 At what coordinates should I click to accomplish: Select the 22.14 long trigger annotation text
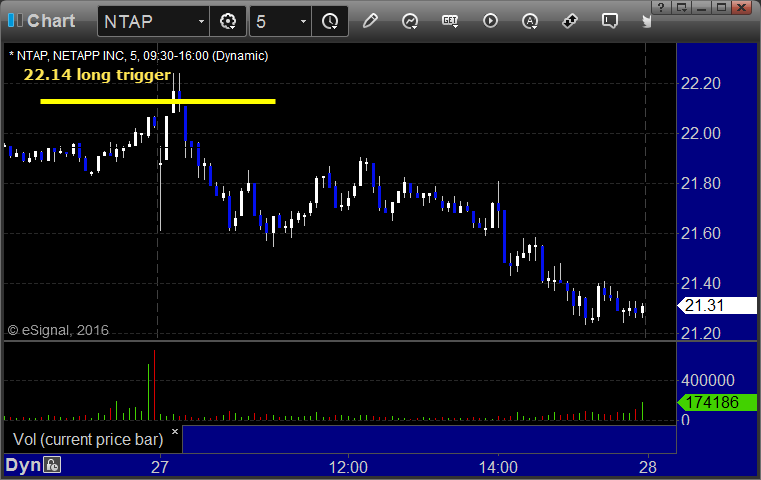tap(97, 75)
